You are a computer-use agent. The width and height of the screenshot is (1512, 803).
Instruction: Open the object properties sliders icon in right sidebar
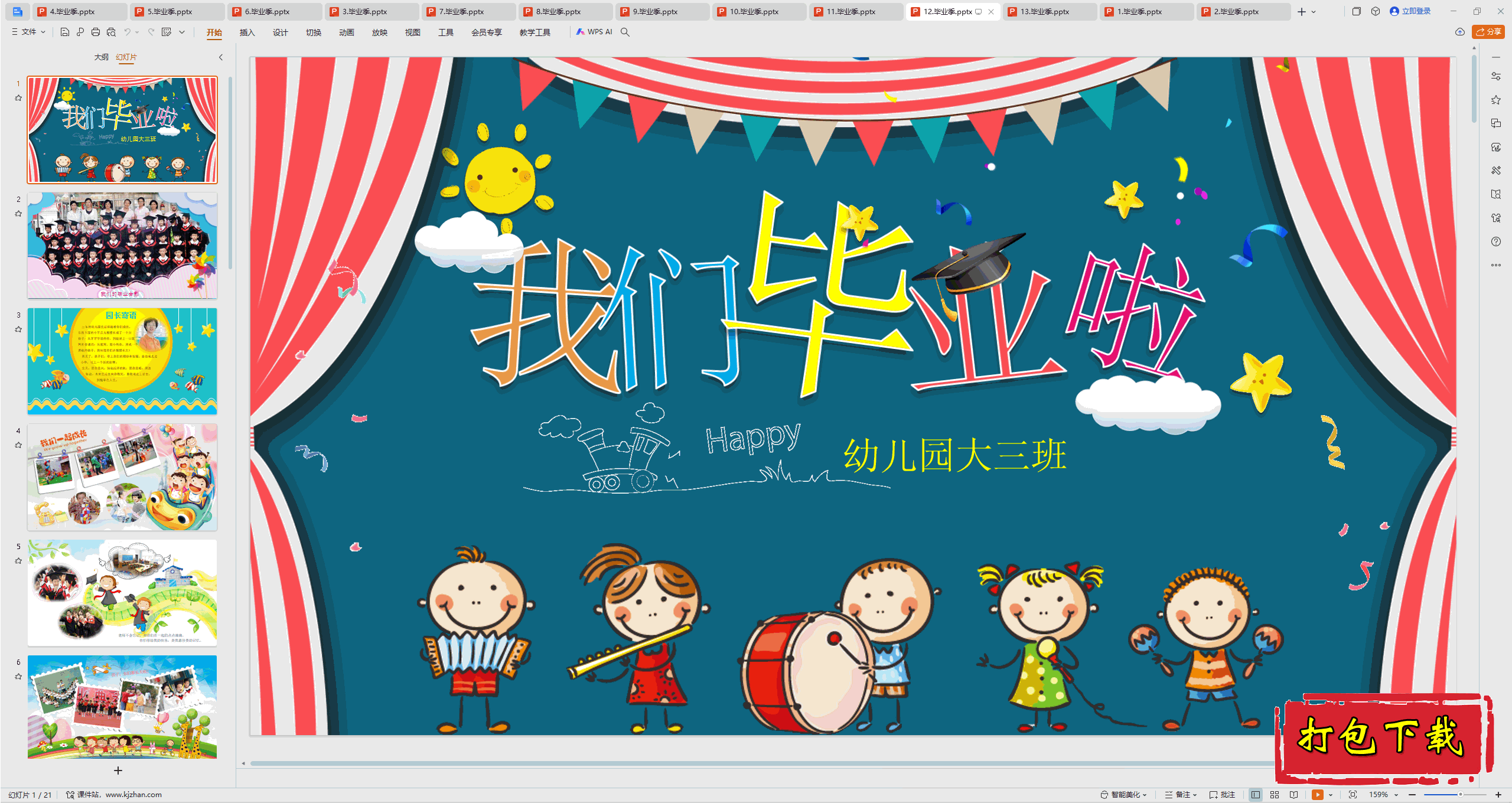click(x=1495, y=76)
